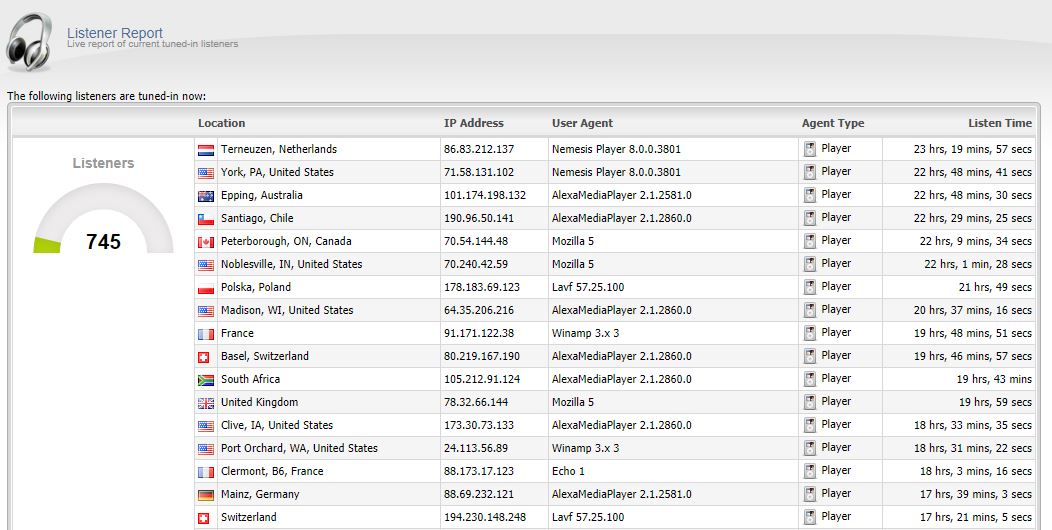Select IP address 105.212.91.124
The image size is (1052, 530).
[482, 379]
